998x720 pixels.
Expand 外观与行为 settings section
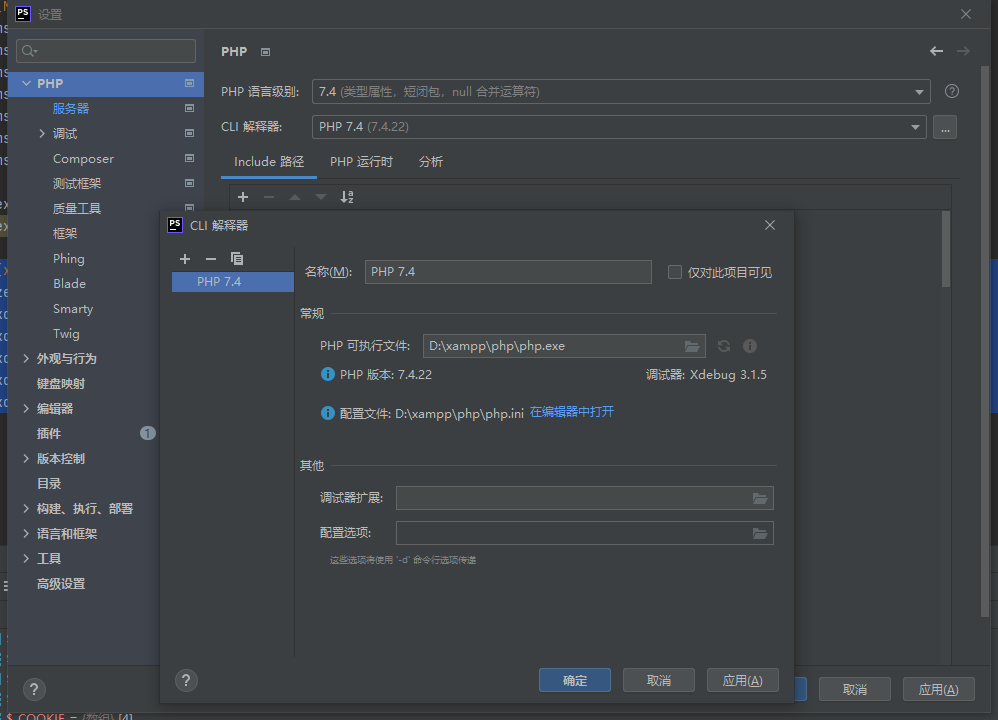point(26,358)
